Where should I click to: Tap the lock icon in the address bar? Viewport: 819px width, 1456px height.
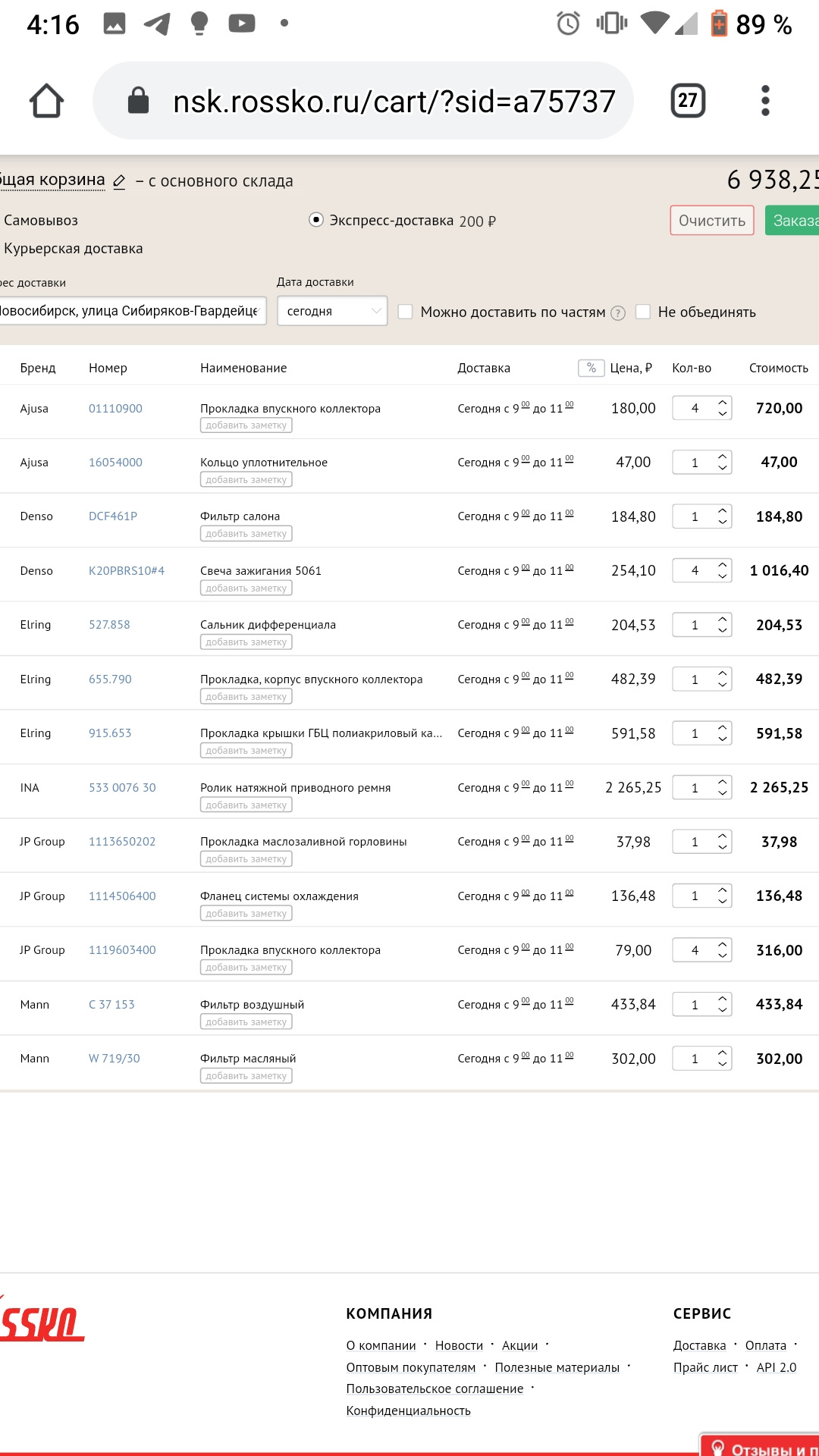[x=138, y=101]
